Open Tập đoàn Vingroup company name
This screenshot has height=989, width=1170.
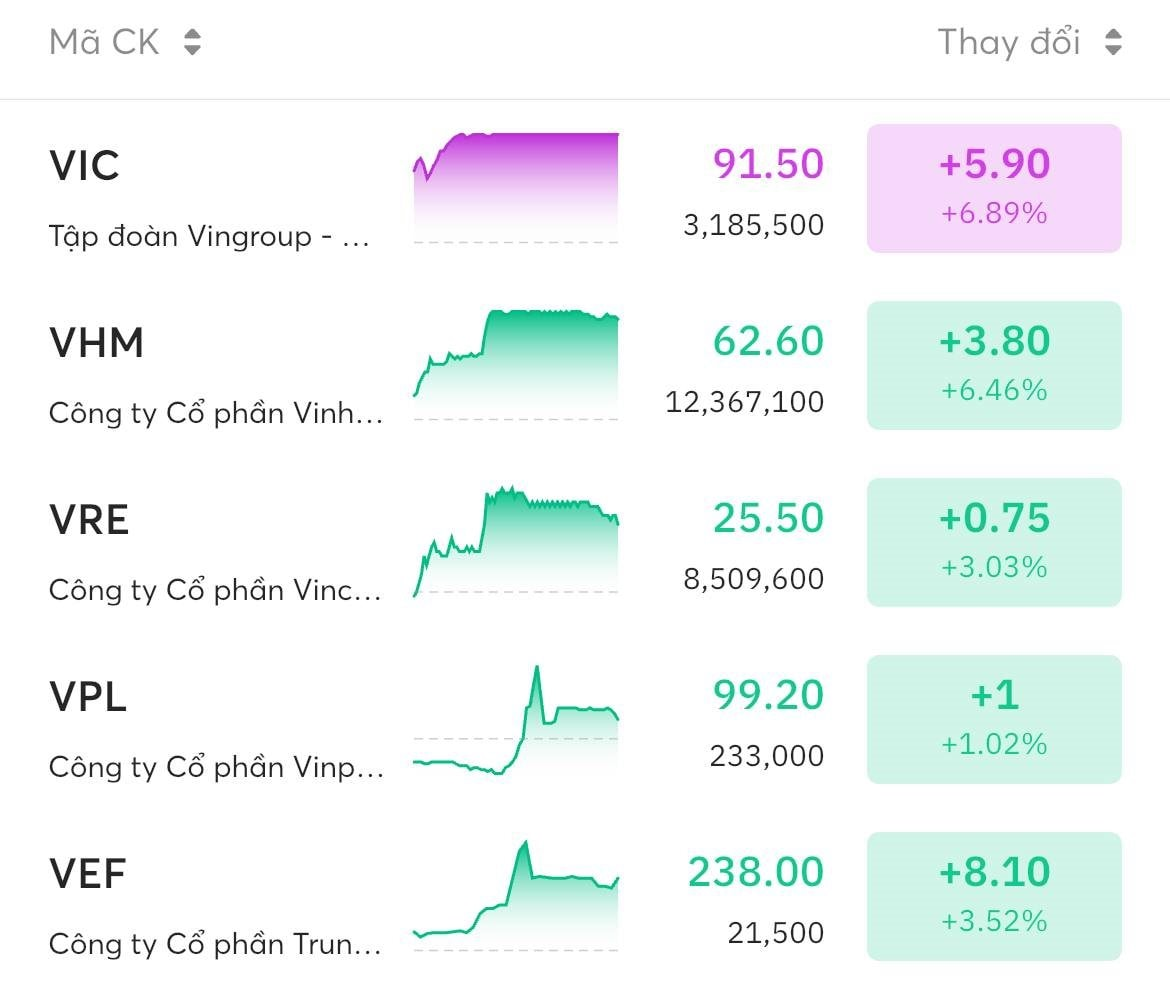point(209,237)
